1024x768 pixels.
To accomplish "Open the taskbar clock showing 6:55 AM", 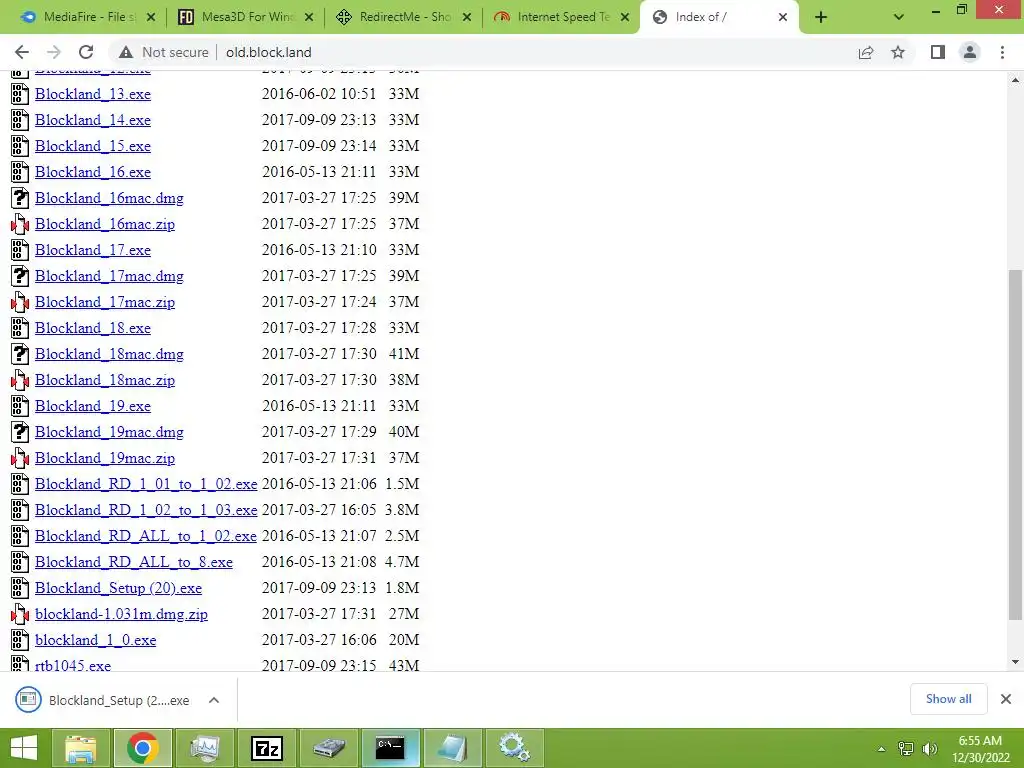I will pyautogui.click(x=980, y=749).
